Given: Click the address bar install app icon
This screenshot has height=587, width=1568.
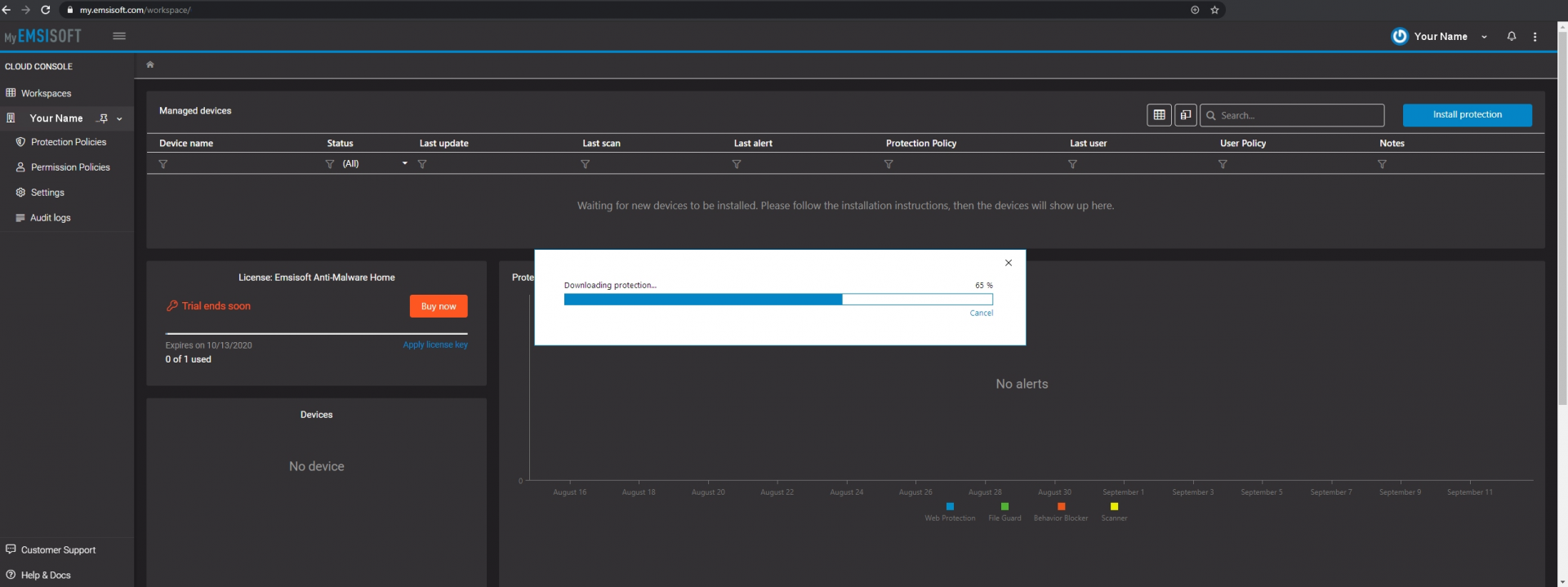Looking at the screenshot, I should point(1195,10).
